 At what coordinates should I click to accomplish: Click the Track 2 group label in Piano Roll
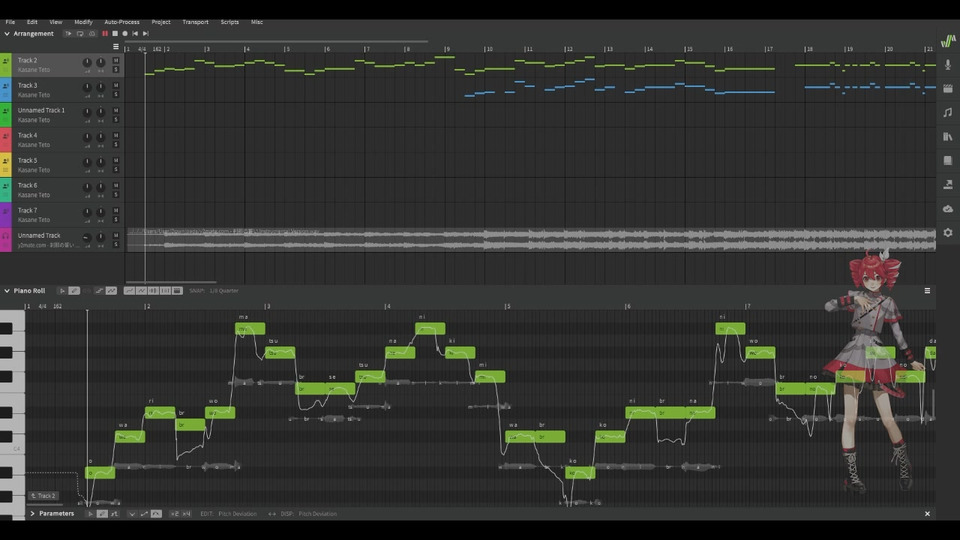tap(44, 496)
